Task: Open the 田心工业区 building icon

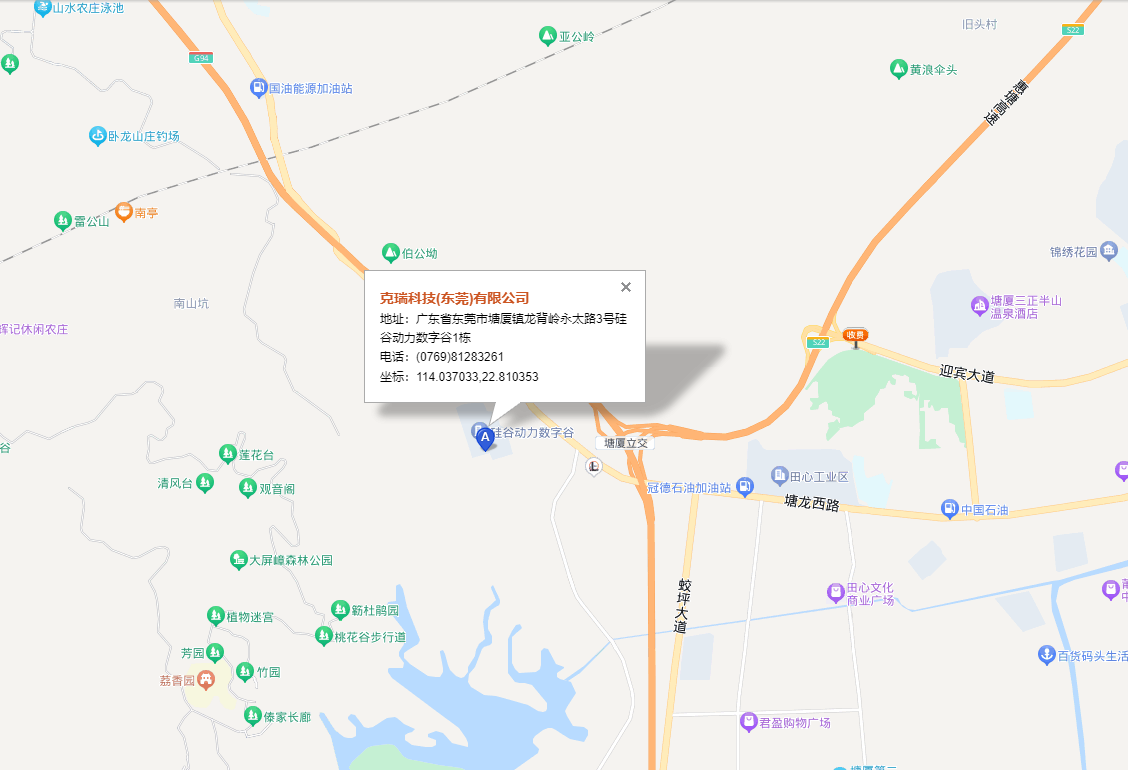Action: coord(780,476)
